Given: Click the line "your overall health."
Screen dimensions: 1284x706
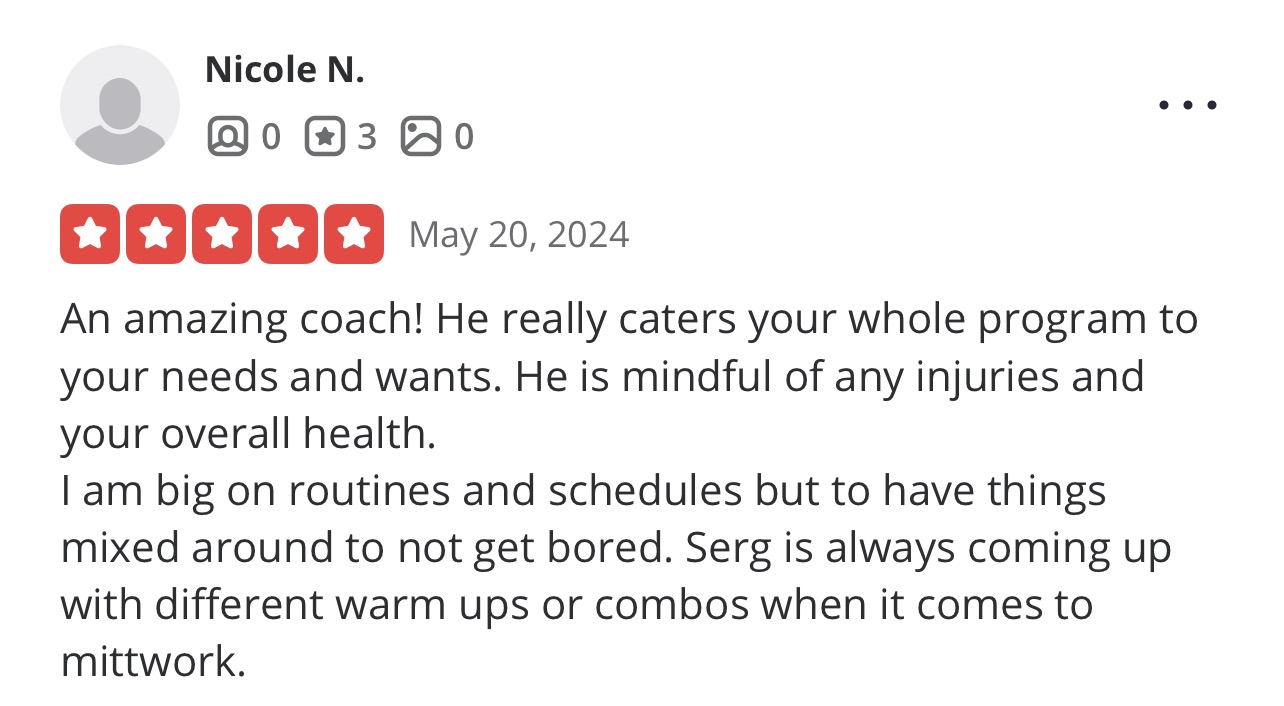Looking at the screenshot, I should (248, 435).
